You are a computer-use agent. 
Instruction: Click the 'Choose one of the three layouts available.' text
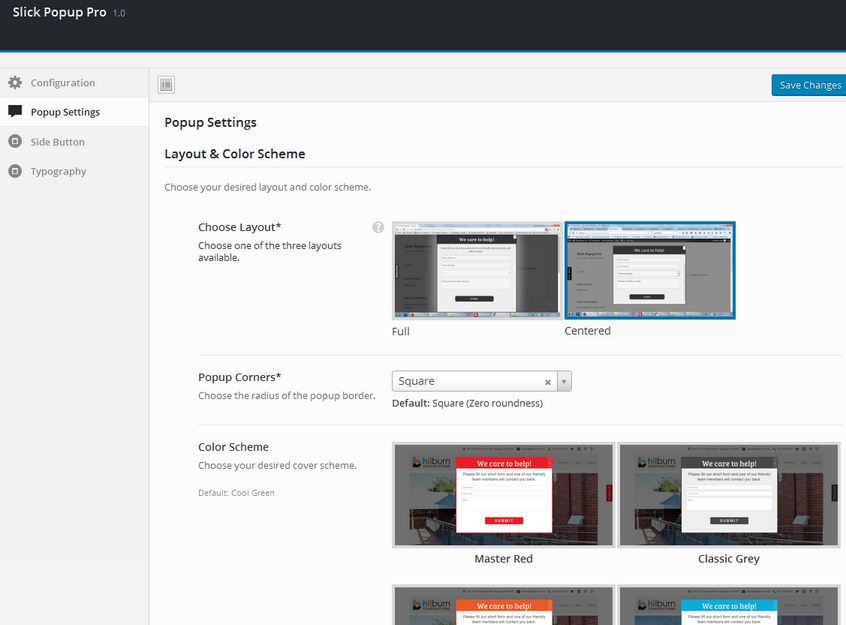pyautogui.click(x=270, y=252)
